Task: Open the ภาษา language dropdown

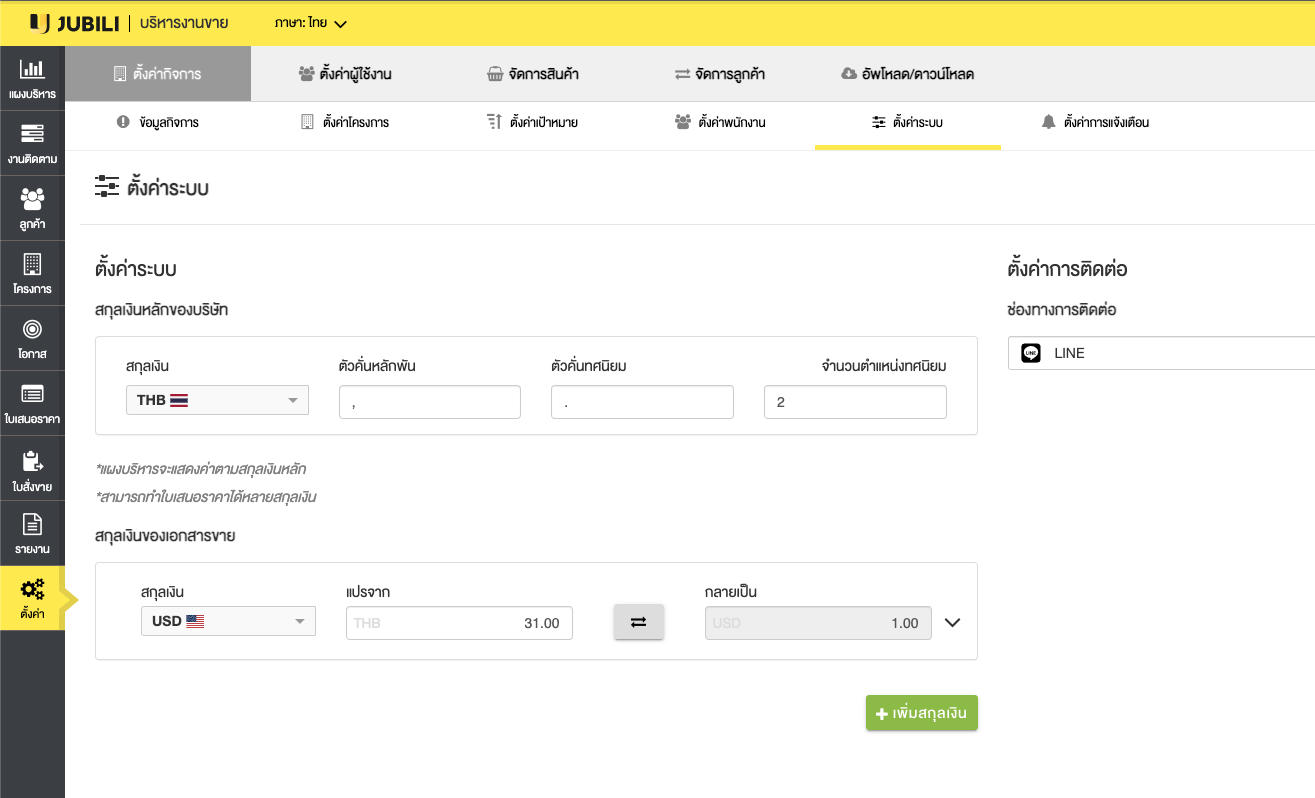Action: click(310, 23)
